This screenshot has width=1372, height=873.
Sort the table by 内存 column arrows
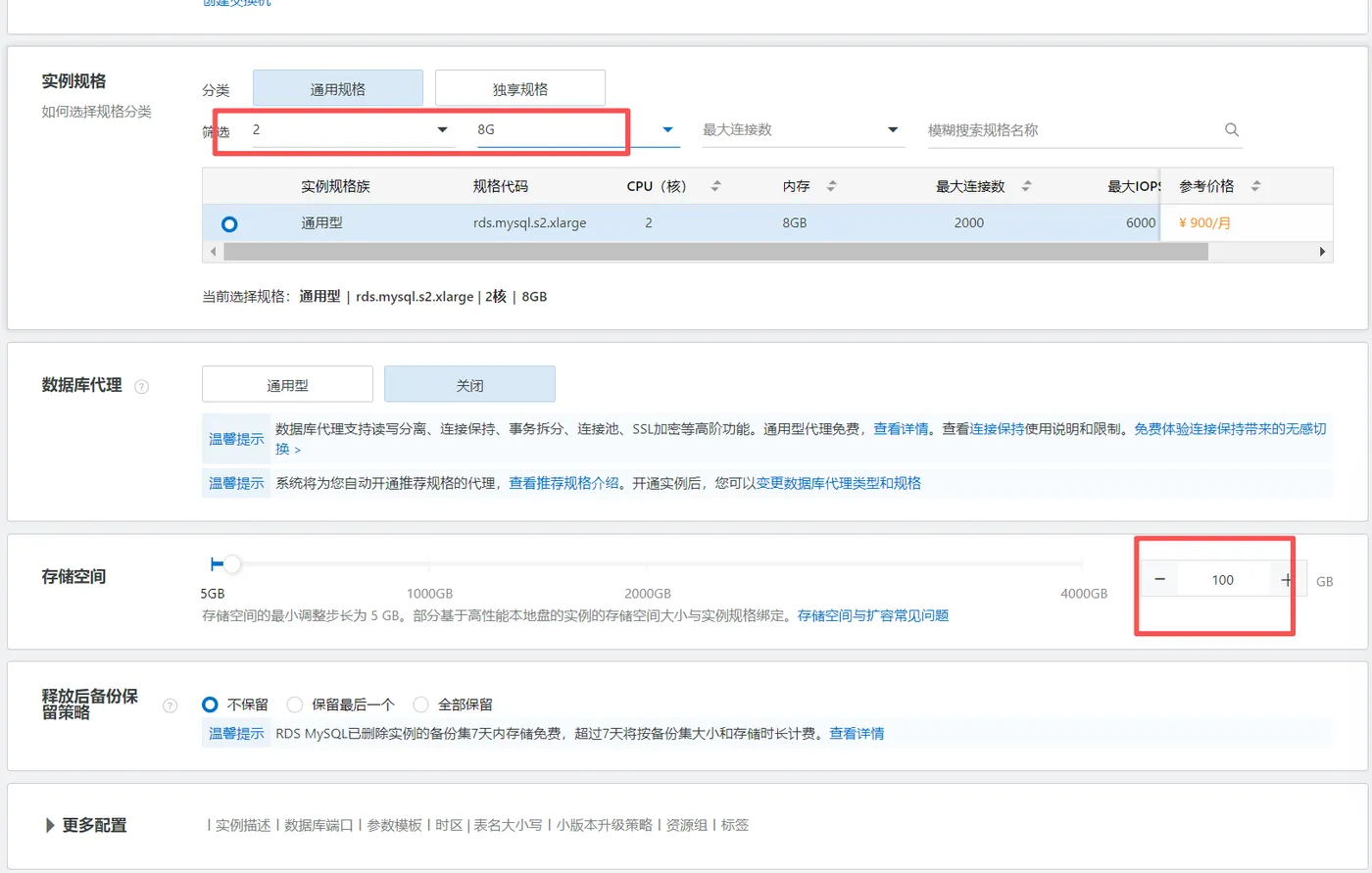[831, 186]
